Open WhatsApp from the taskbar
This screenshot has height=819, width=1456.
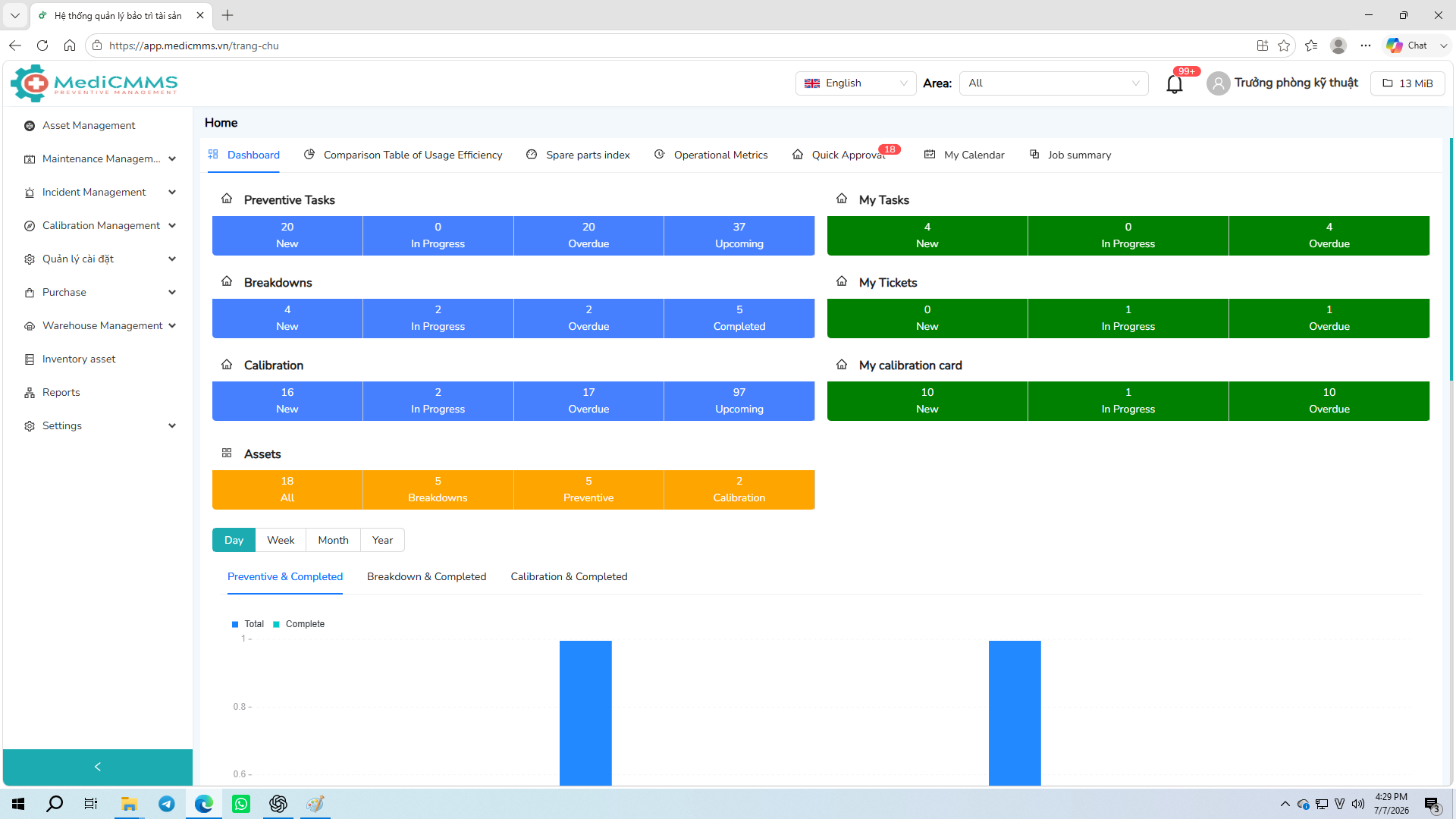click(241, 804)
